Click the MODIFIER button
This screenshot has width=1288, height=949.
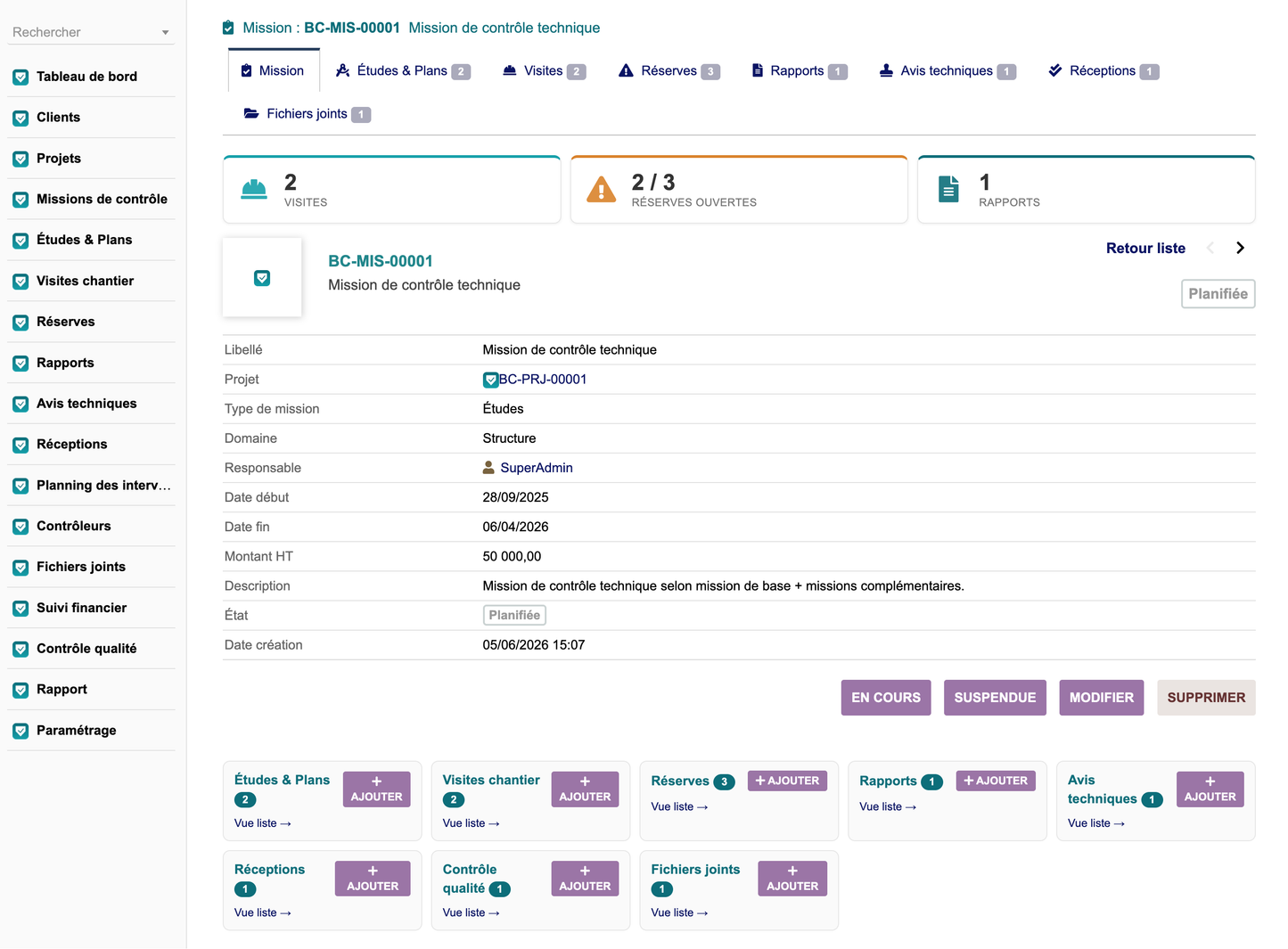point(1102,698)
